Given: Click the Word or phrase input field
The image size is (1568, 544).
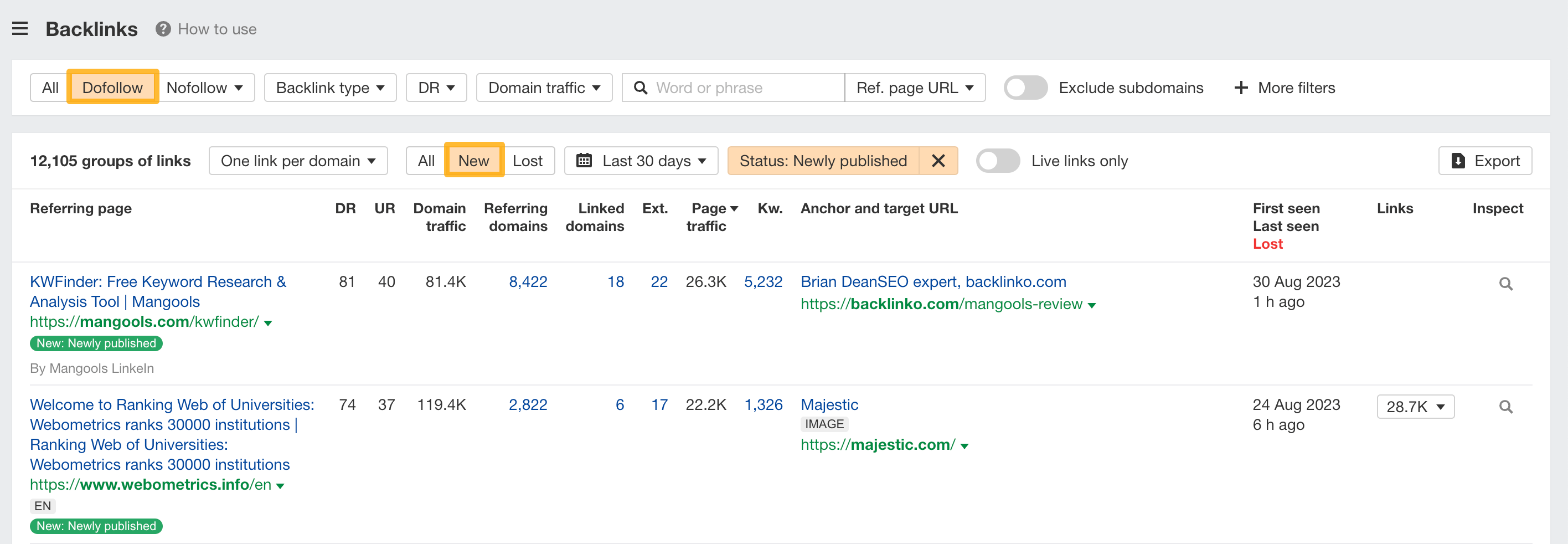Looking at the screenshot, I should (730, 87).
